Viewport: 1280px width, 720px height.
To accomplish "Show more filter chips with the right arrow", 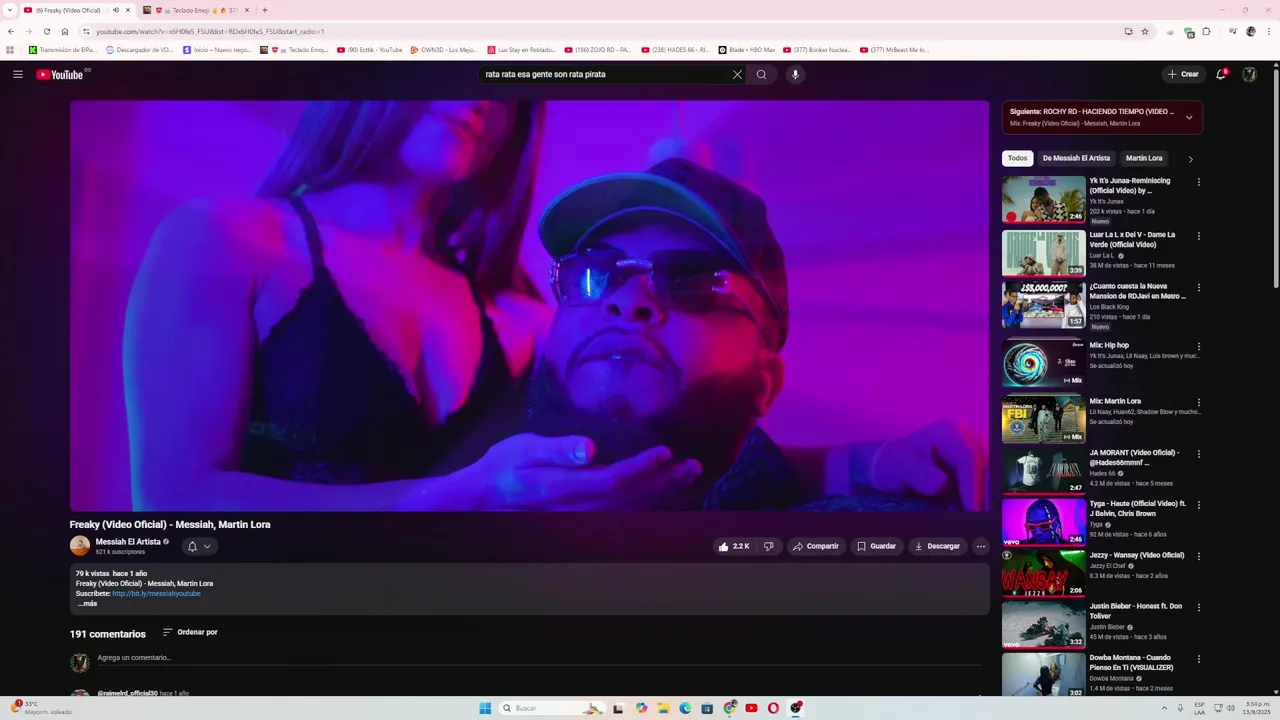I will pos(1190,159).
